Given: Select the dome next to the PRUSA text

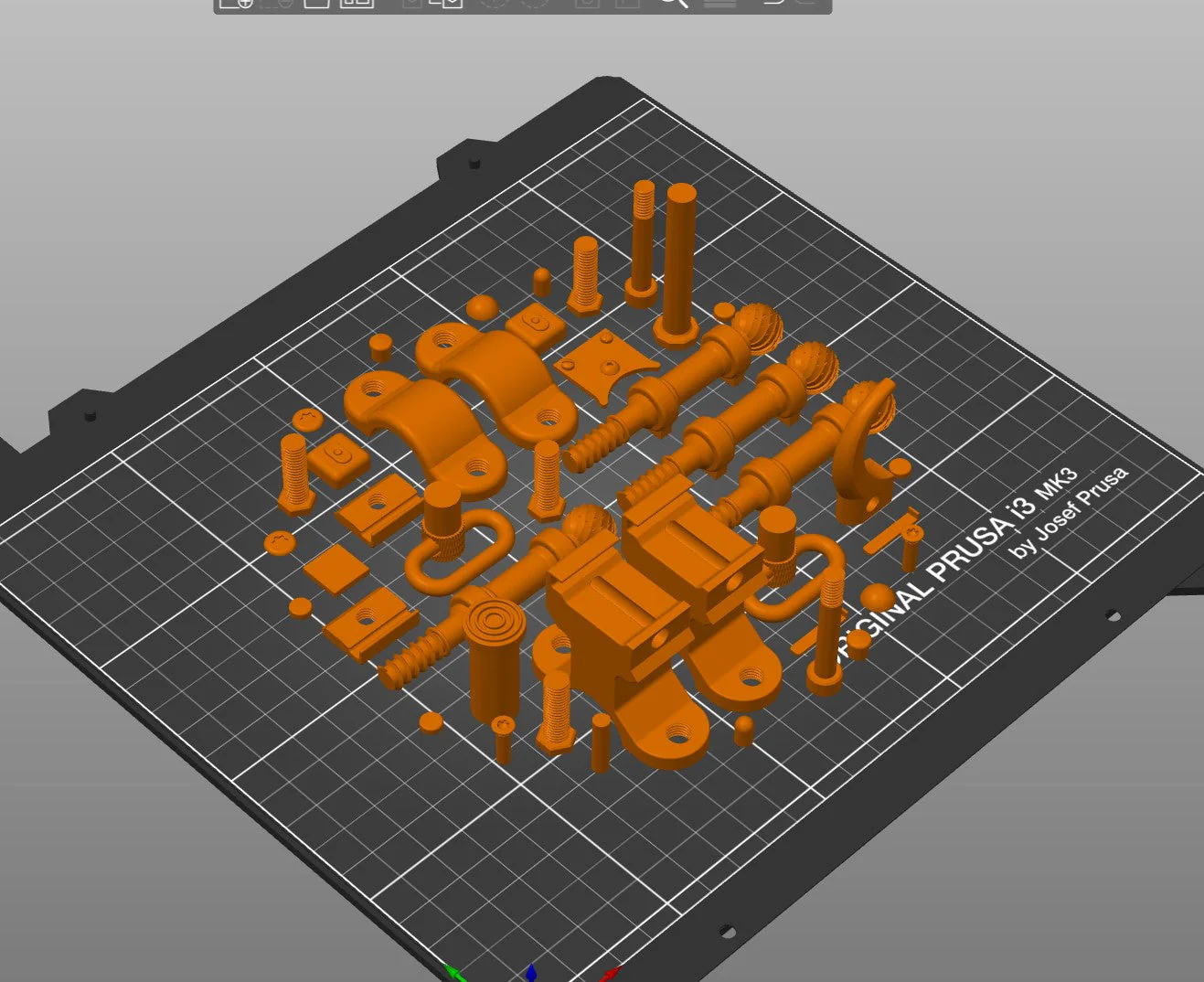Looking at the screenshot, I should pos(878,597).
